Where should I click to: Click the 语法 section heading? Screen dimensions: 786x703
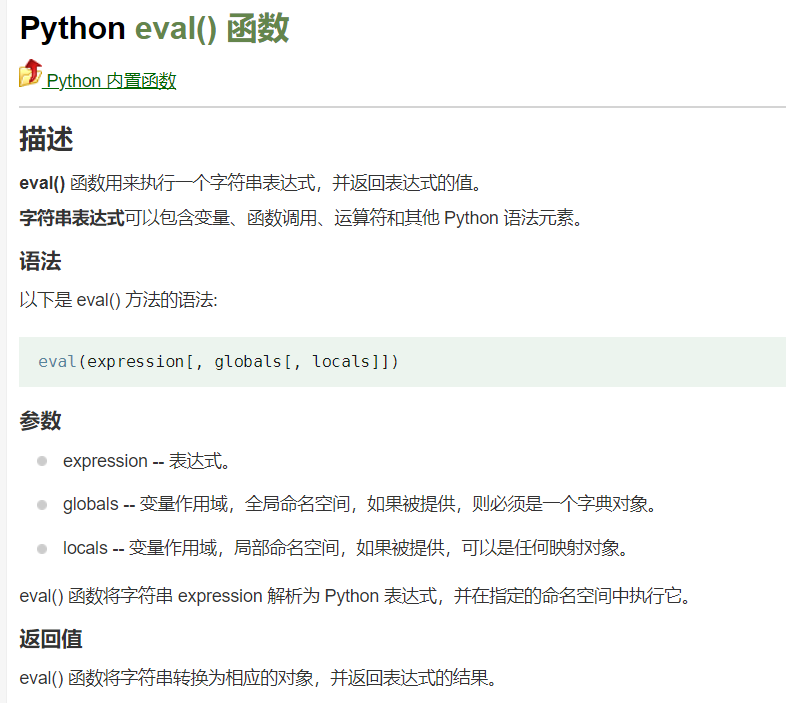(40, 262)
